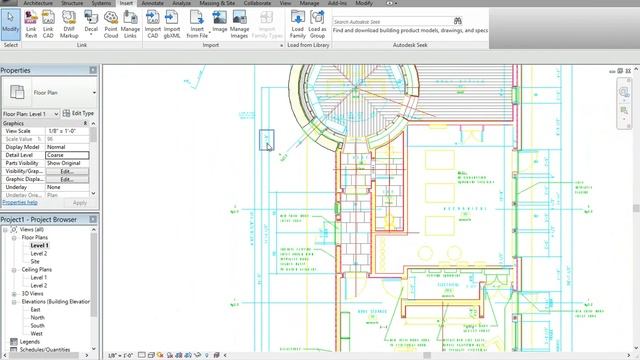Place an Image from Import panel

pyautogui.click(x=220, y=22)
